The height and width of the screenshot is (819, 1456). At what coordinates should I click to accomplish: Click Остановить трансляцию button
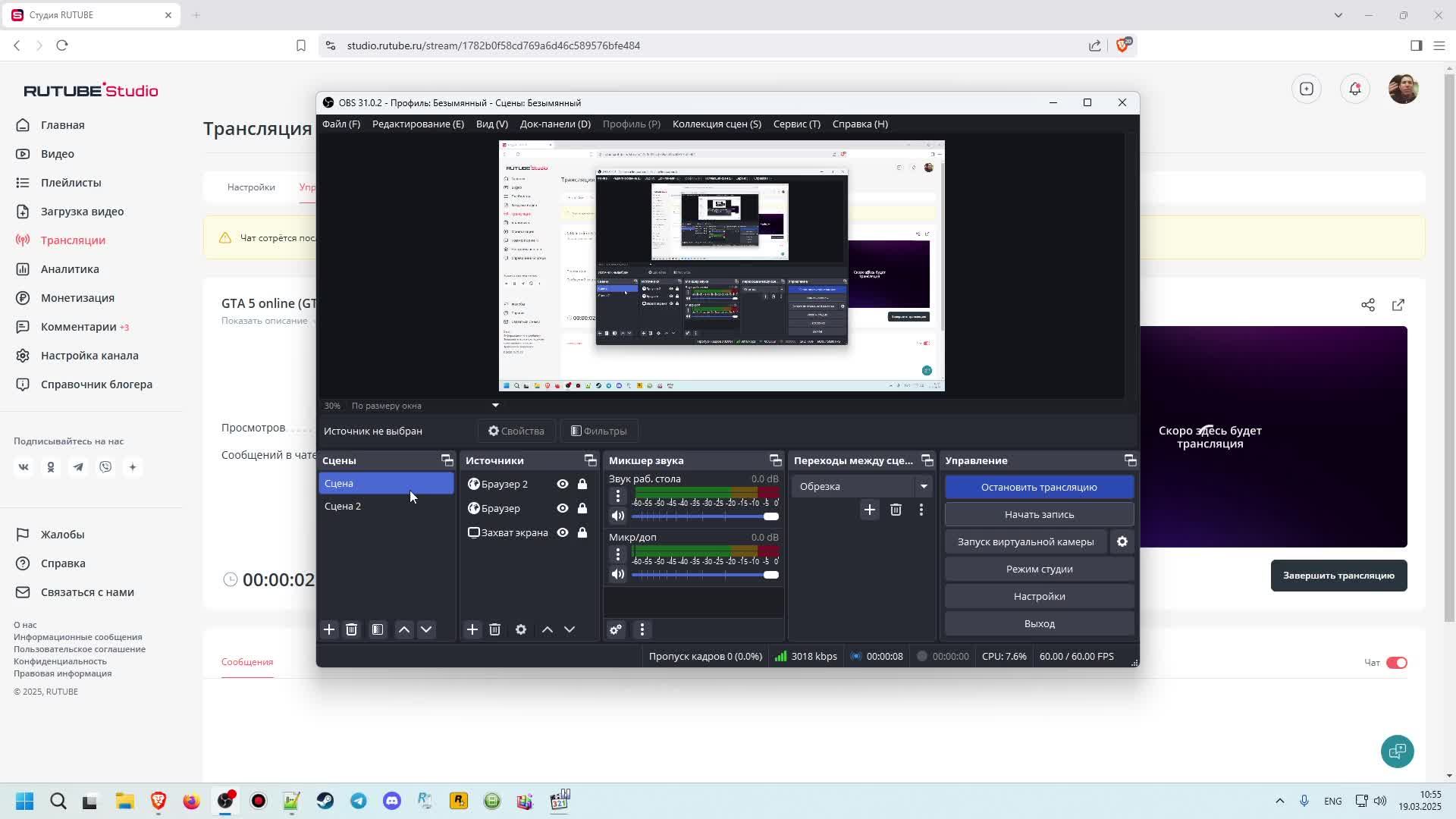pos(1039,487)
